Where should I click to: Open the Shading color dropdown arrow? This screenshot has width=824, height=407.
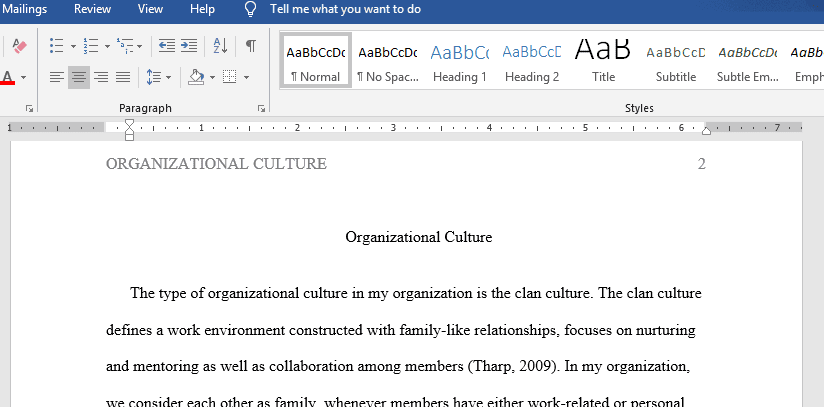point(212,78)
